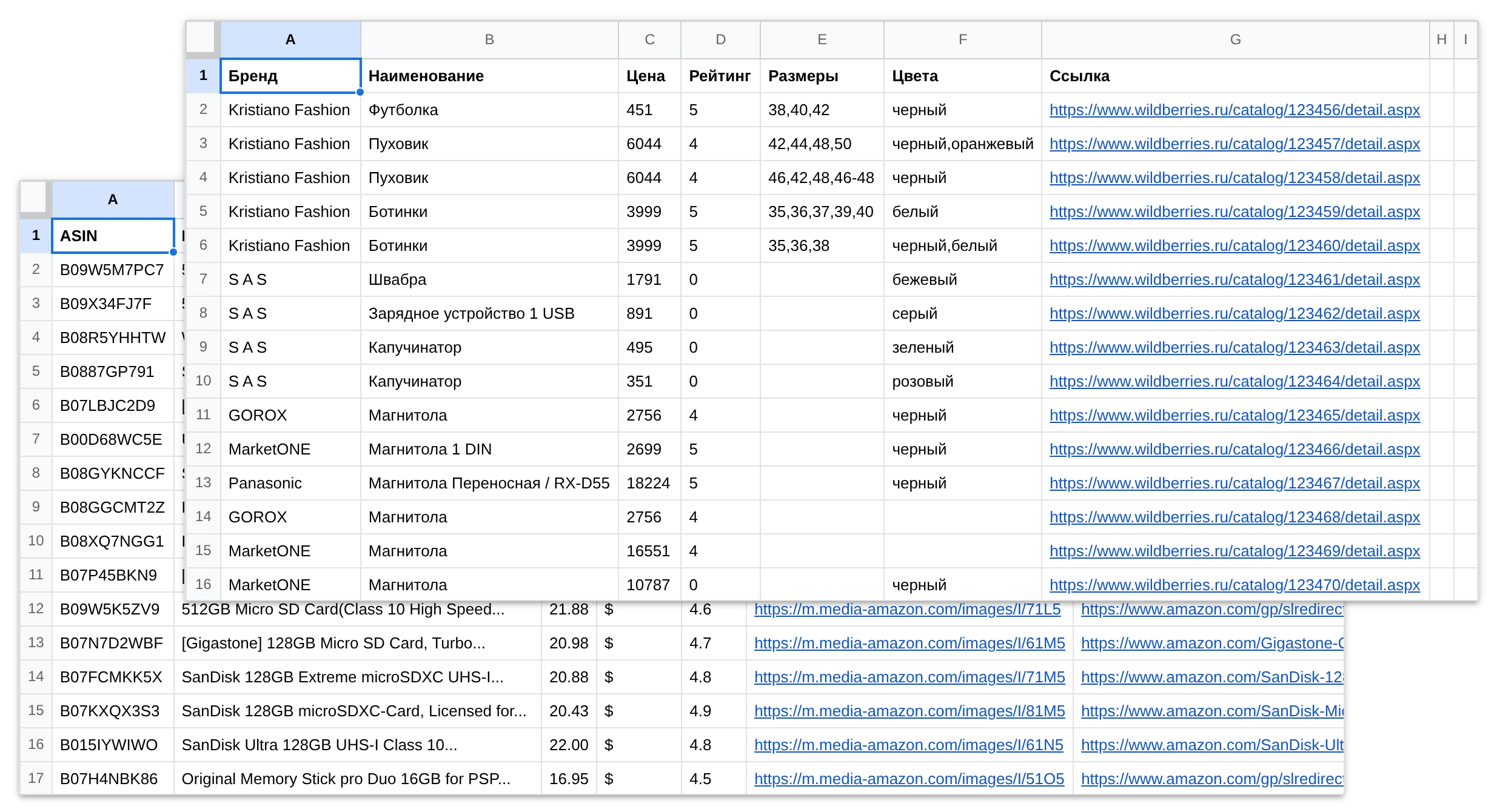
Task: Select column B header in front sheet
Action: click(489, 40)
